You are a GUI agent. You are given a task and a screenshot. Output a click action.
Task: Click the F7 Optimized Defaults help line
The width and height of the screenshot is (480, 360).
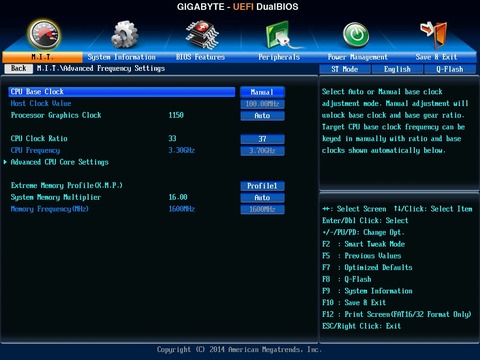[x=367, y=268]
